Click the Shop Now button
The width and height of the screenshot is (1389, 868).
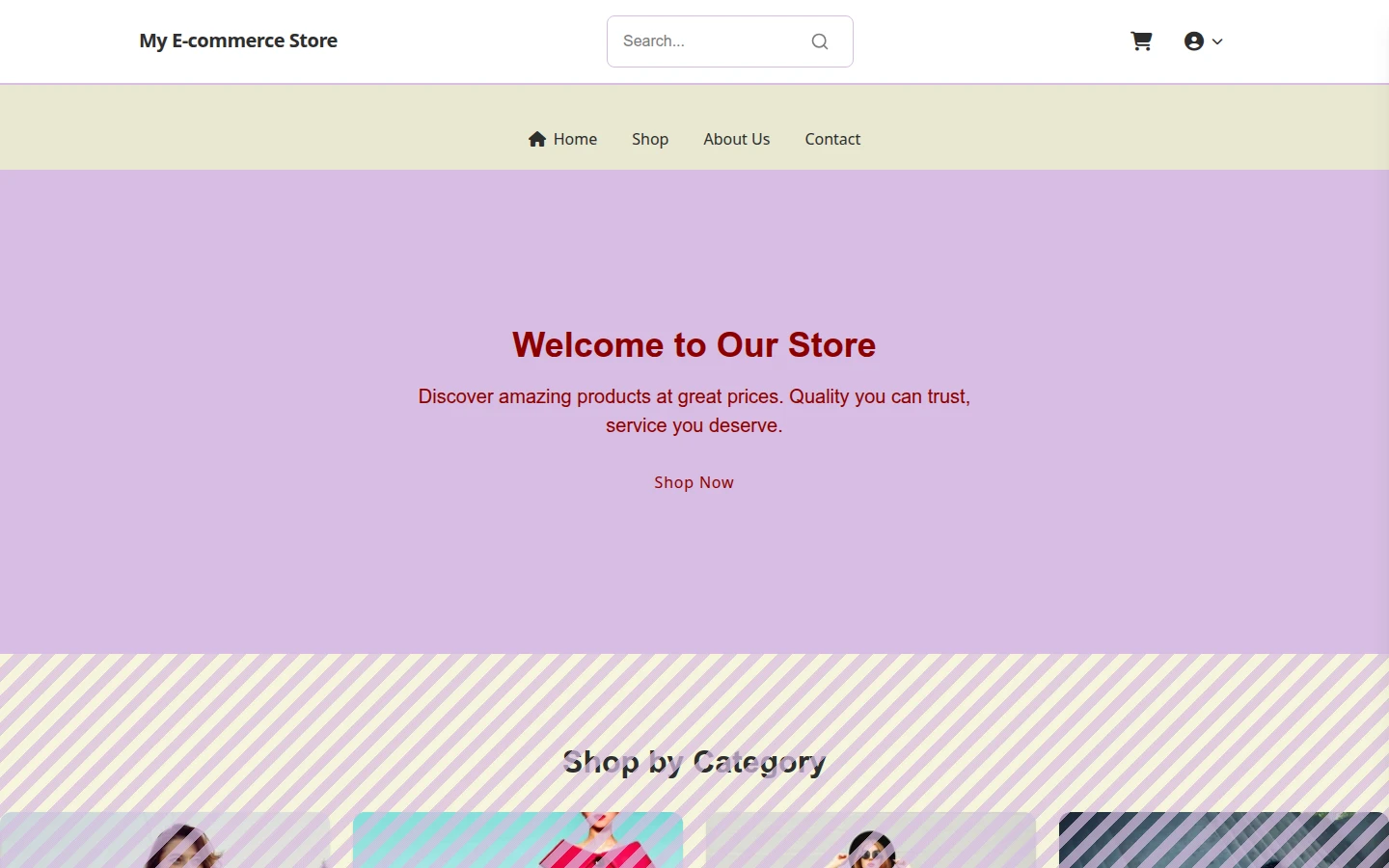694,482
